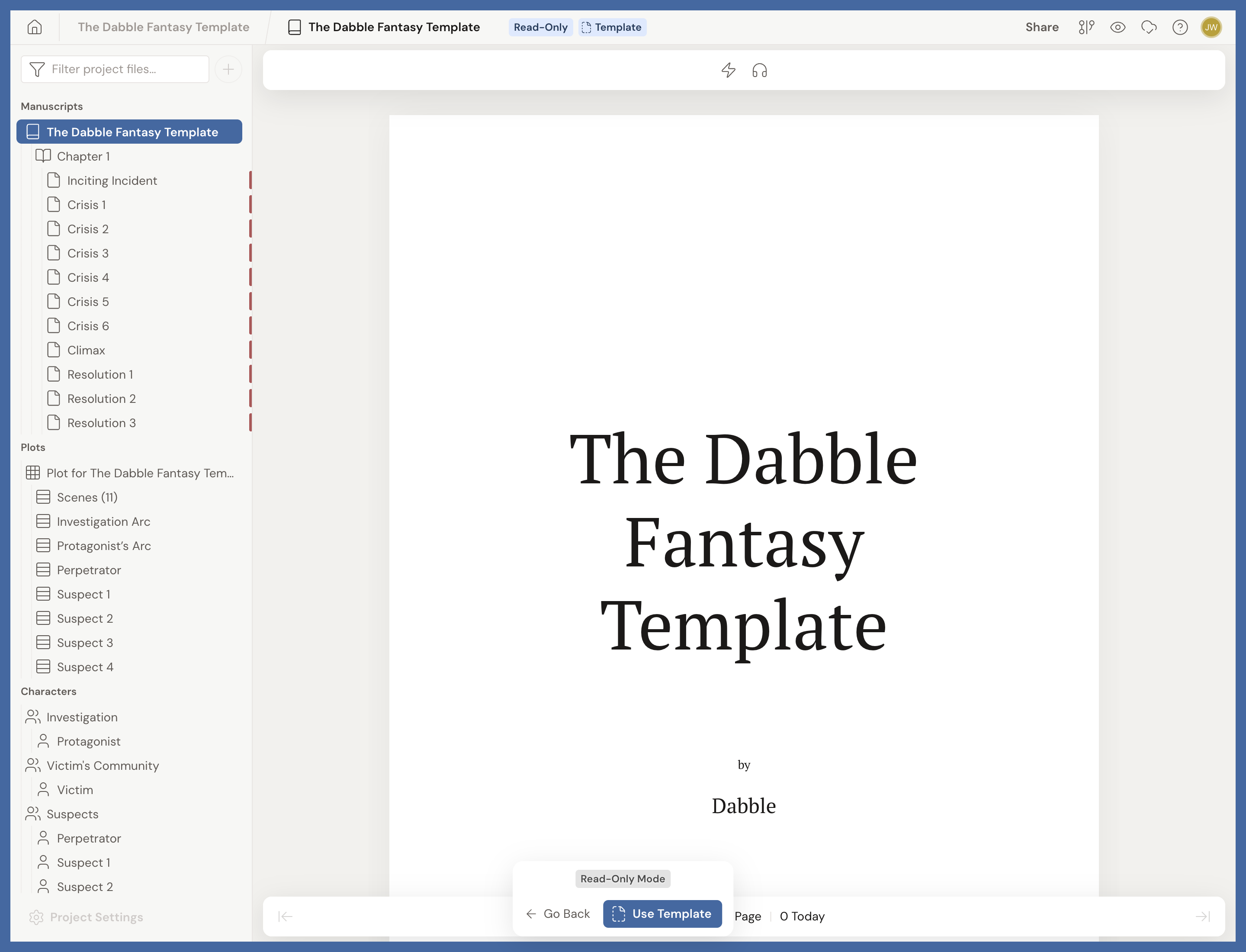The image size is (1246, 952).
Task: Click the Protagonist person icon
Action: point(43,741)
